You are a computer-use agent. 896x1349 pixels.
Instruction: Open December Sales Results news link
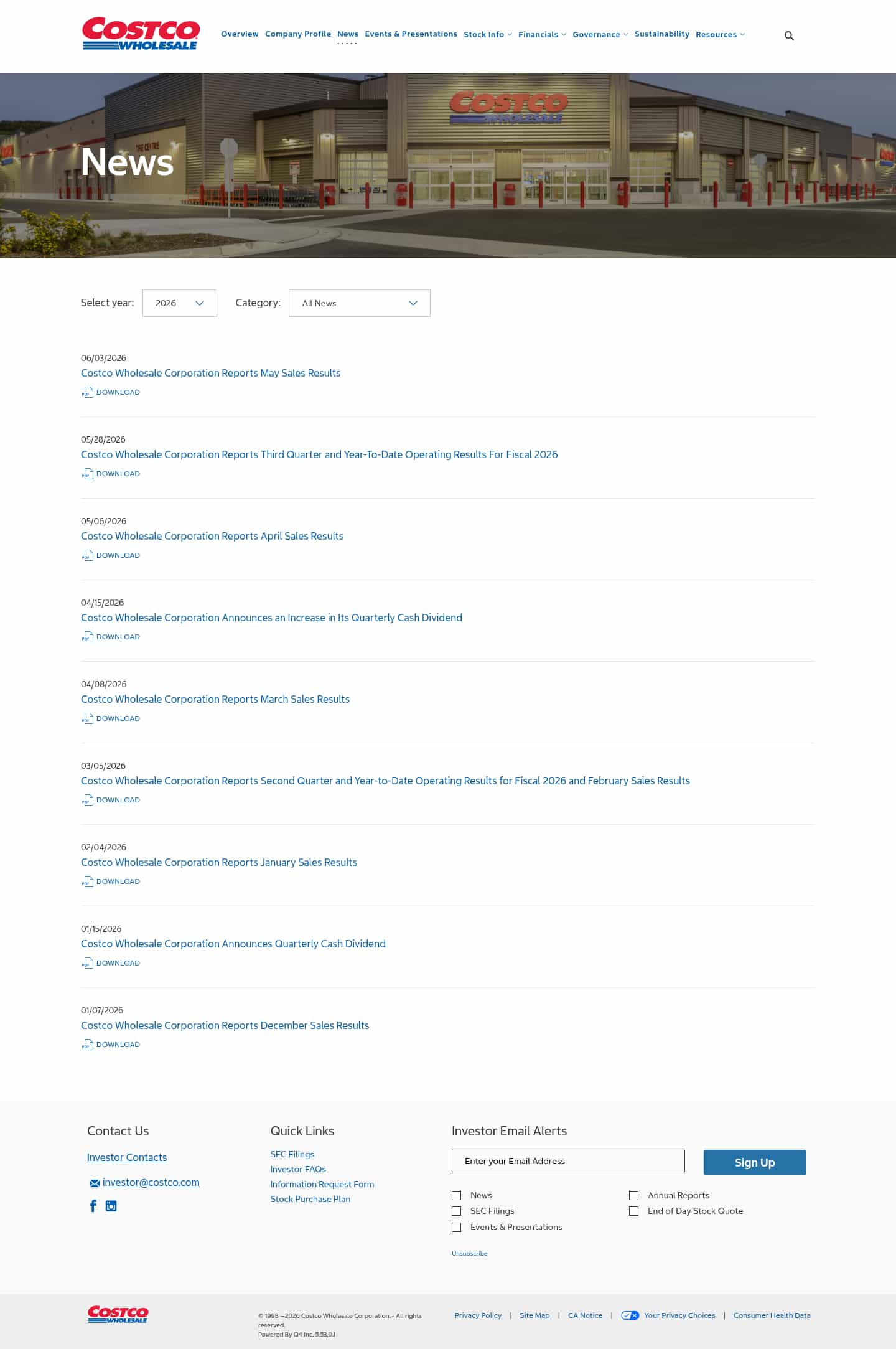click(x=225, y=1025)
